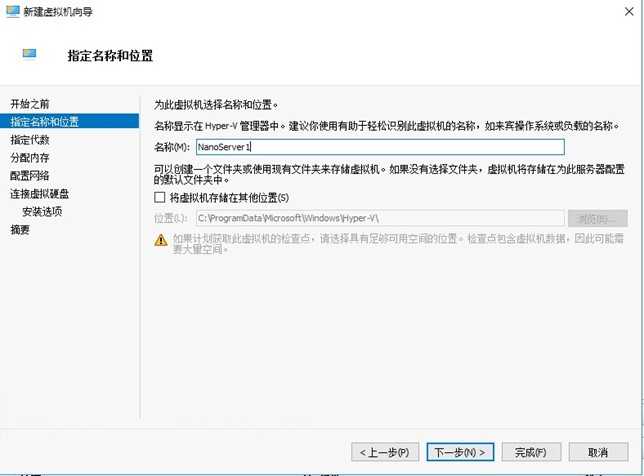
Task: Click the 完成(F) button
Action: click(x=531, y=452)
